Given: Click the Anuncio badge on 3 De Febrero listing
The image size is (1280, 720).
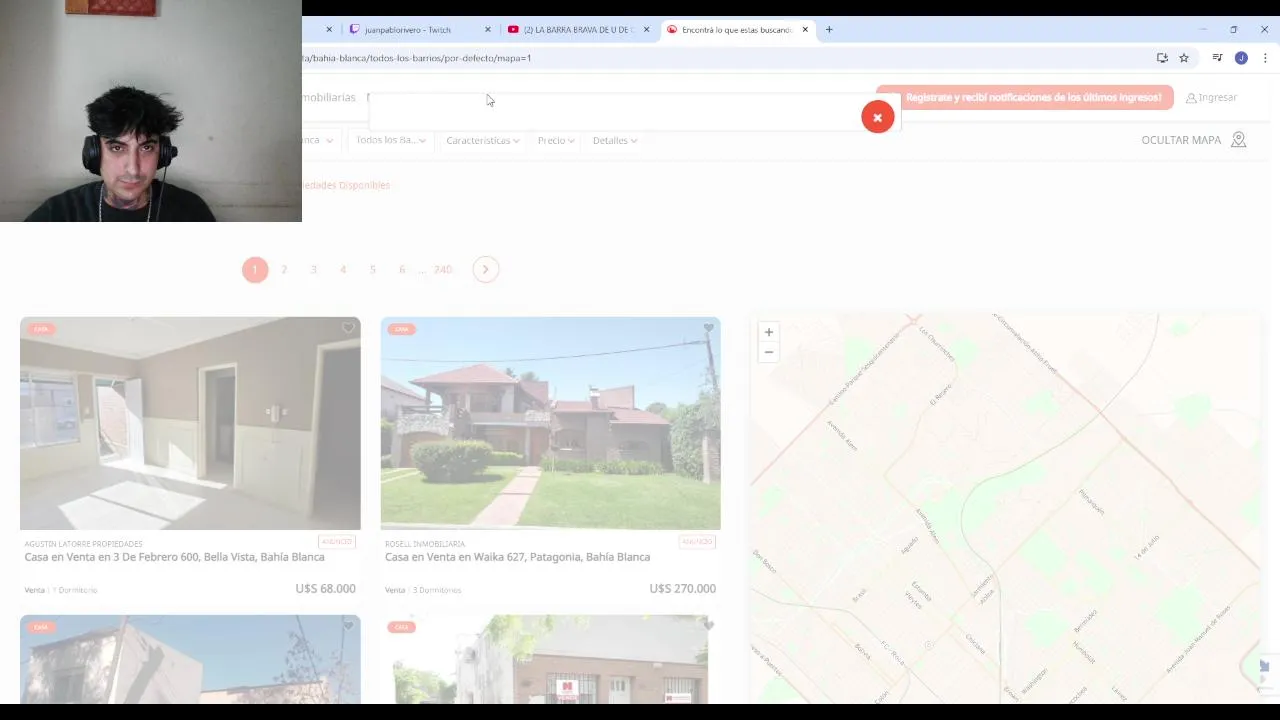Looking at the screenshot, I should coord(337,542).
